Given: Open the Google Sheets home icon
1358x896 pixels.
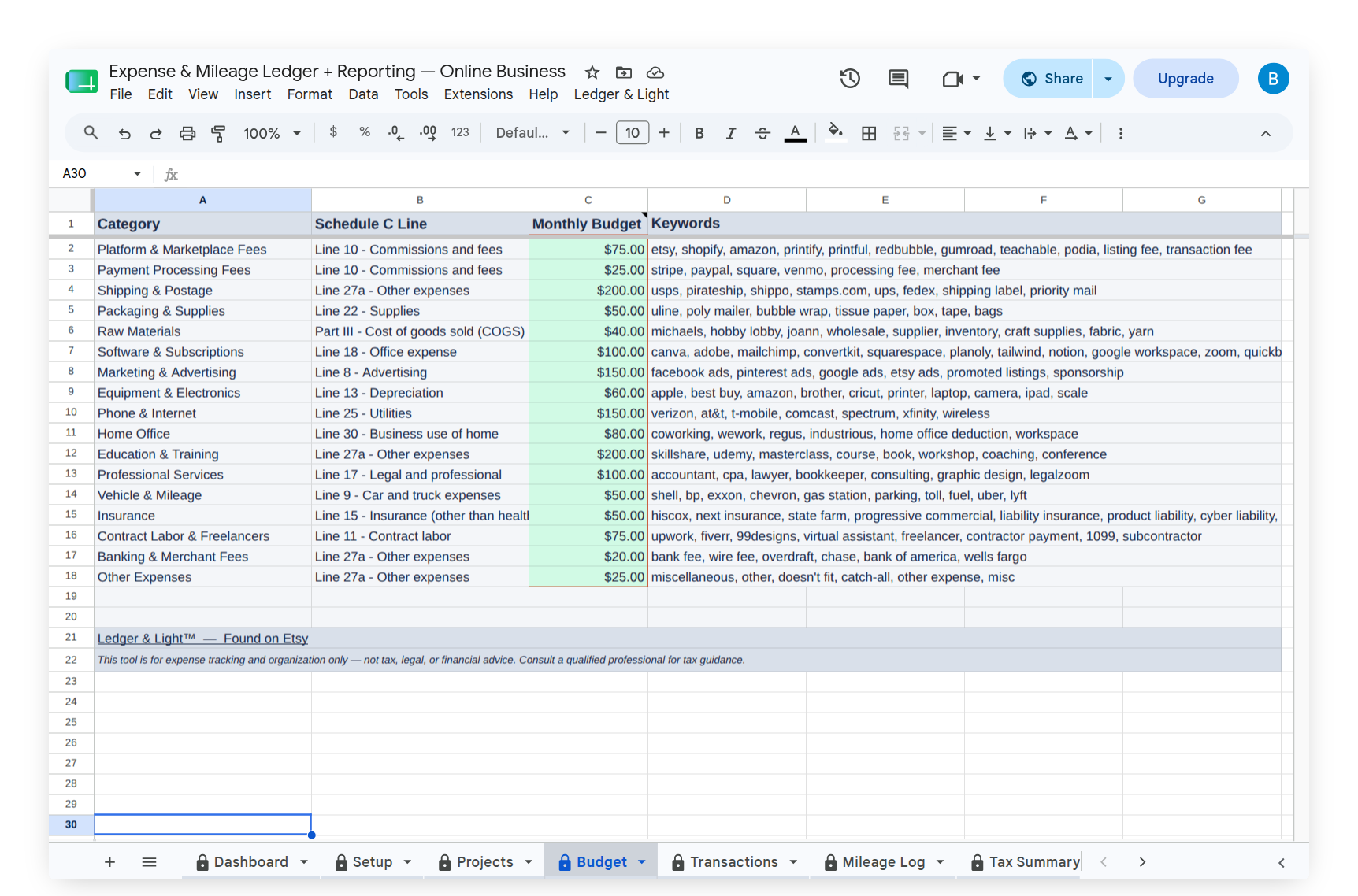Looking at the screenshot, I should click(82, 81).
